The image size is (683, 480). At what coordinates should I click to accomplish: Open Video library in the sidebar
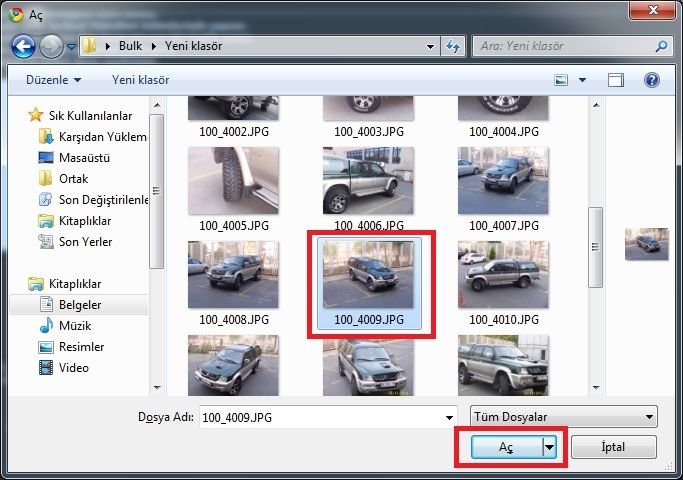coord(73,368)
